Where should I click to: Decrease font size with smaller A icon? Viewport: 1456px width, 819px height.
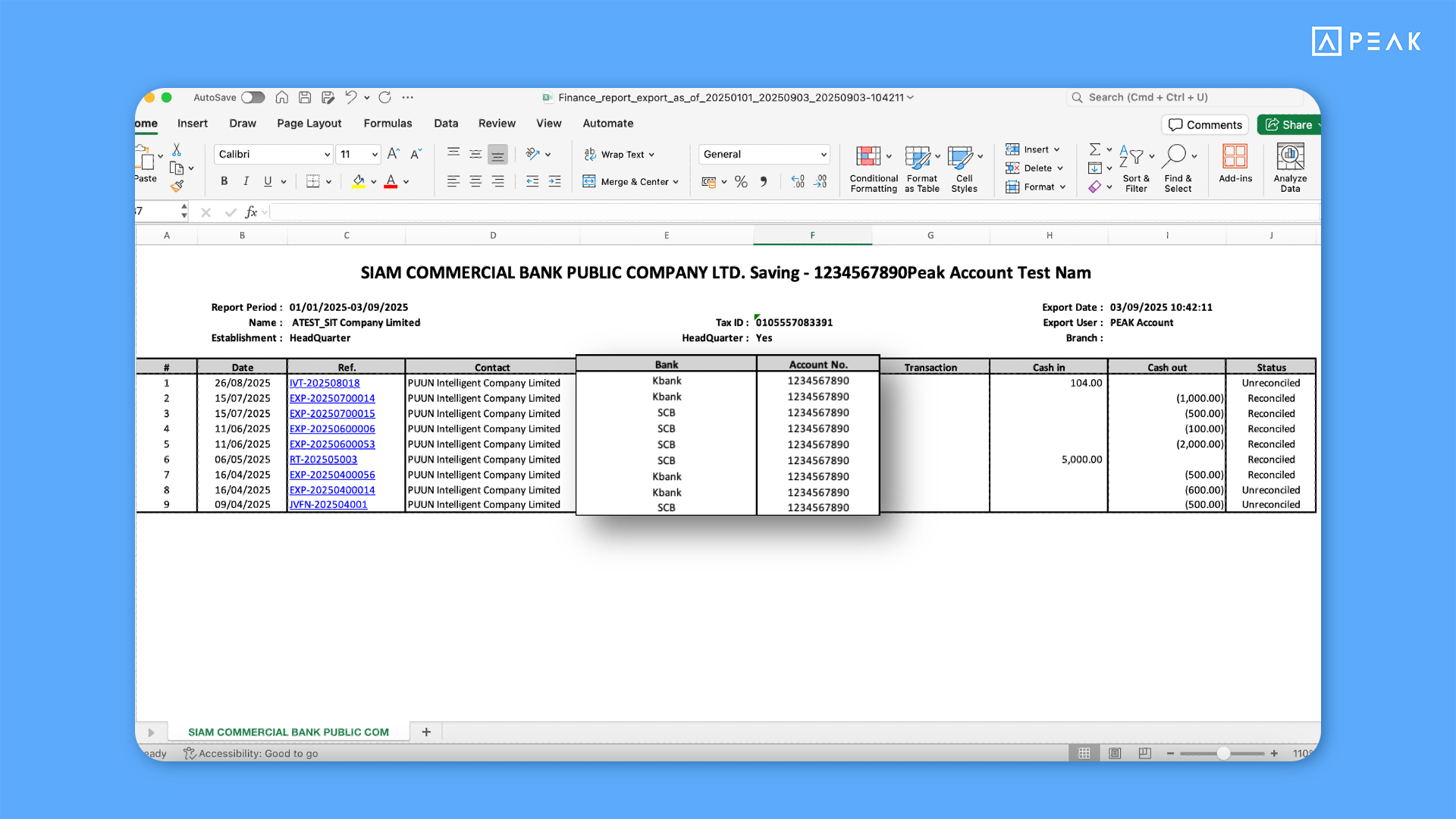coord(416,154)
